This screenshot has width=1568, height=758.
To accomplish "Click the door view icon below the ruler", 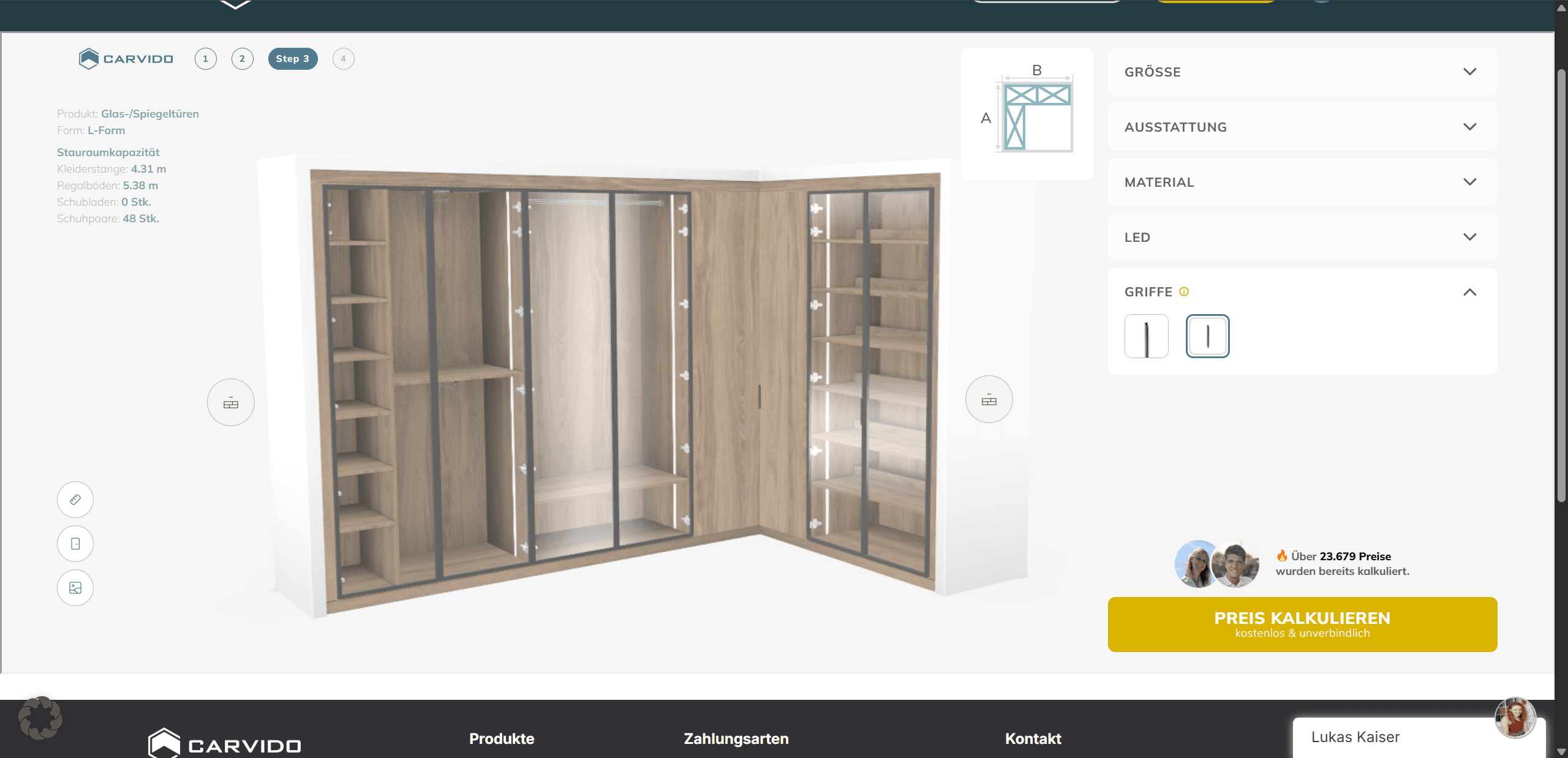I will [75, 544].
